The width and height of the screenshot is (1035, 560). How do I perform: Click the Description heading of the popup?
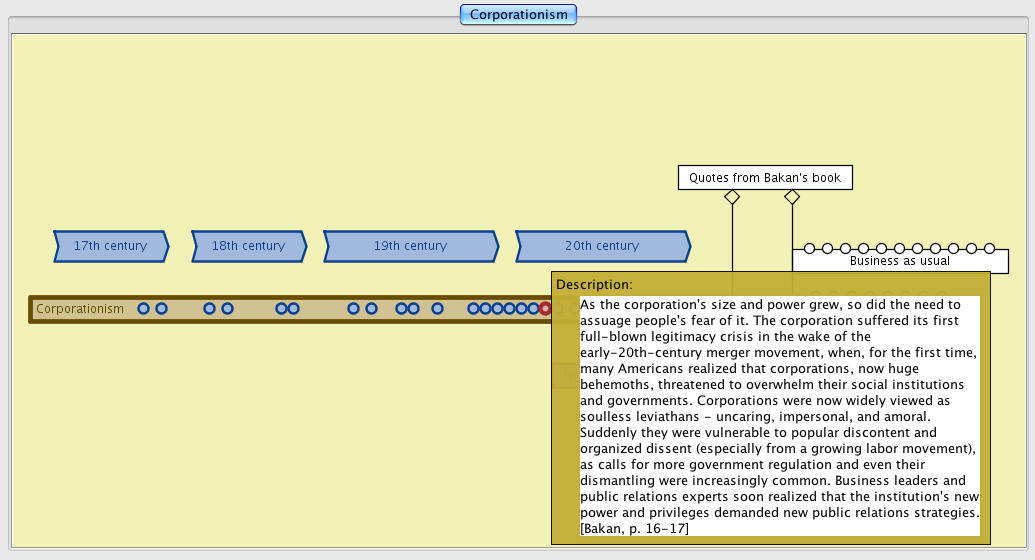pos(594,284)
